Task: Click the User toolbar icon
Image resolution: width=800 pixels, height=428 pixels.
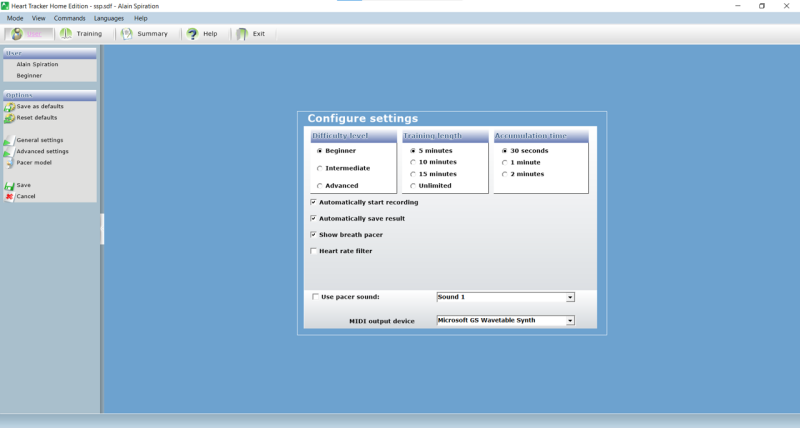Action: [x=17, y=34]
